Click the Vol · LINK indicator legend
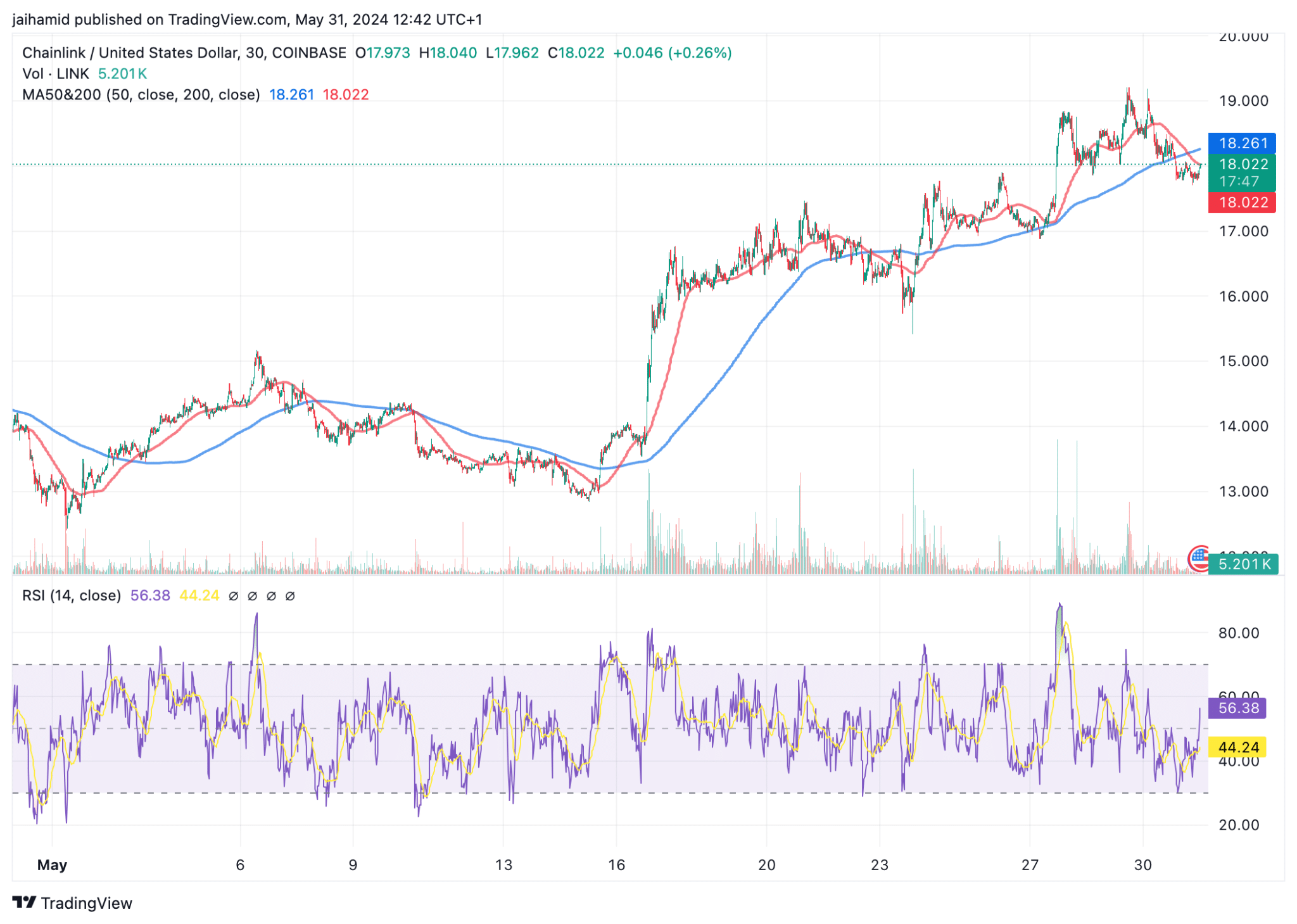This screenshot has height=924, width=1297. pos(56,73)
